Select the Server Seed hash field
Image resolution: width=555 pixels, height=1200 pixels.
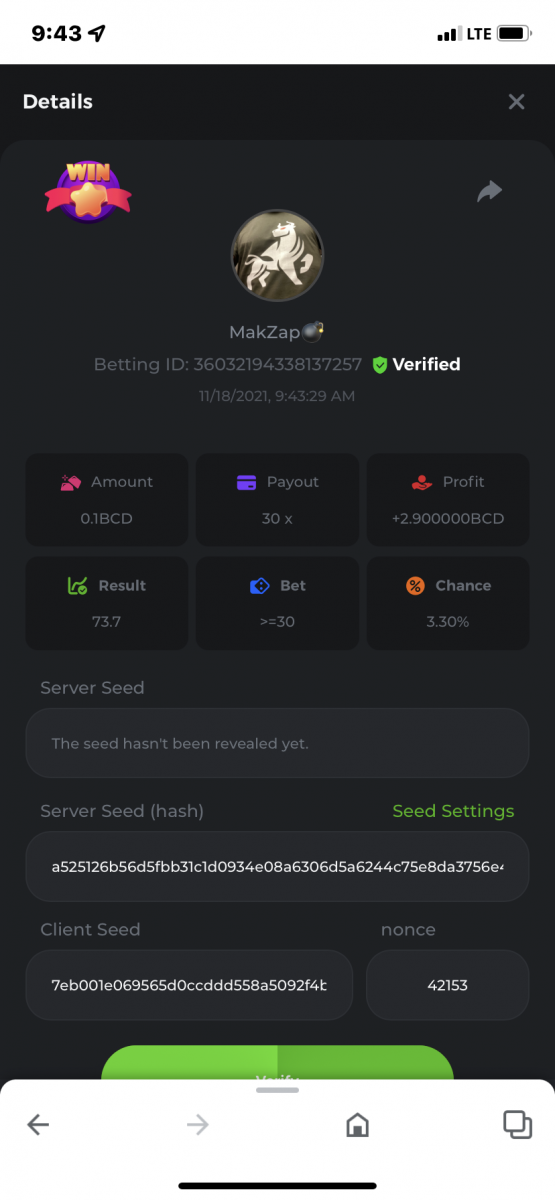point(277,866)
